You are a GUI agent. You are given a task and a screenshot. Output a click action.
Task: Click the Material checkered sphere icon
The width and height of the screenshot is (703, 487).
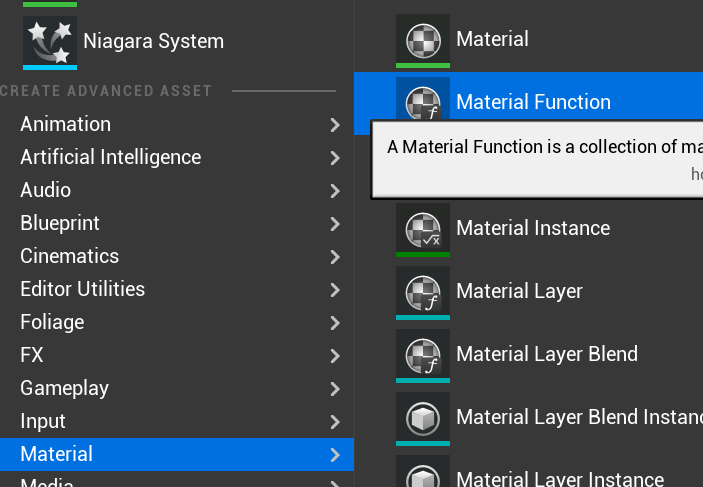point(423,40)
